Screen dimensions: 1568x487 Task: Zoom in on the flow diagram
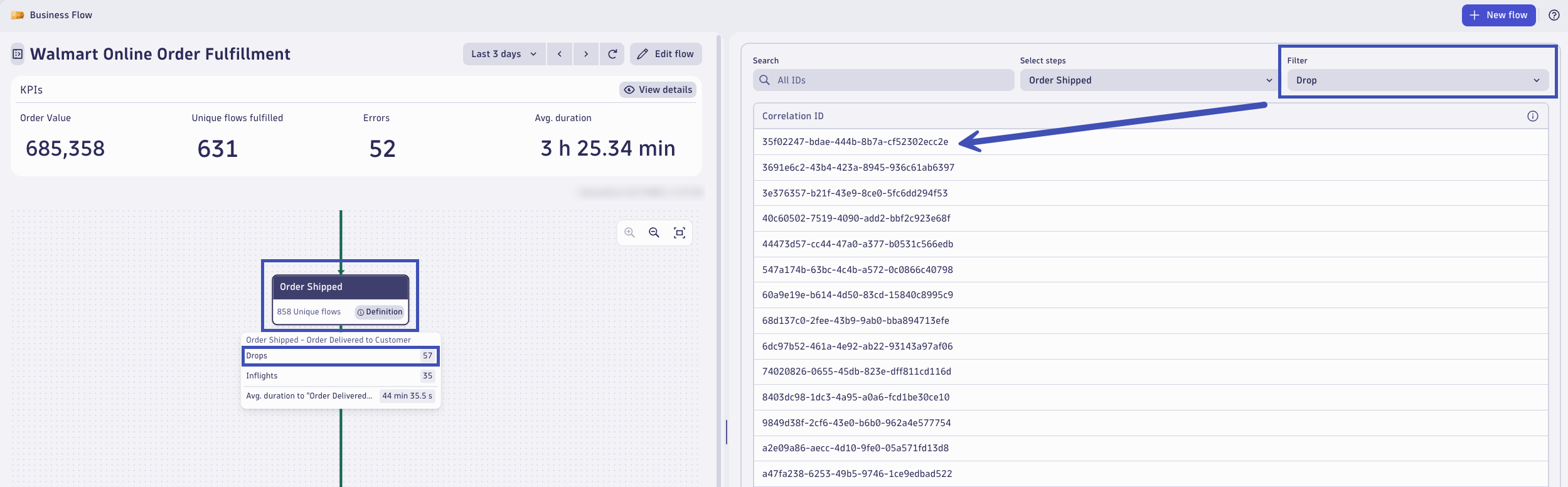[x=630, y=233]
